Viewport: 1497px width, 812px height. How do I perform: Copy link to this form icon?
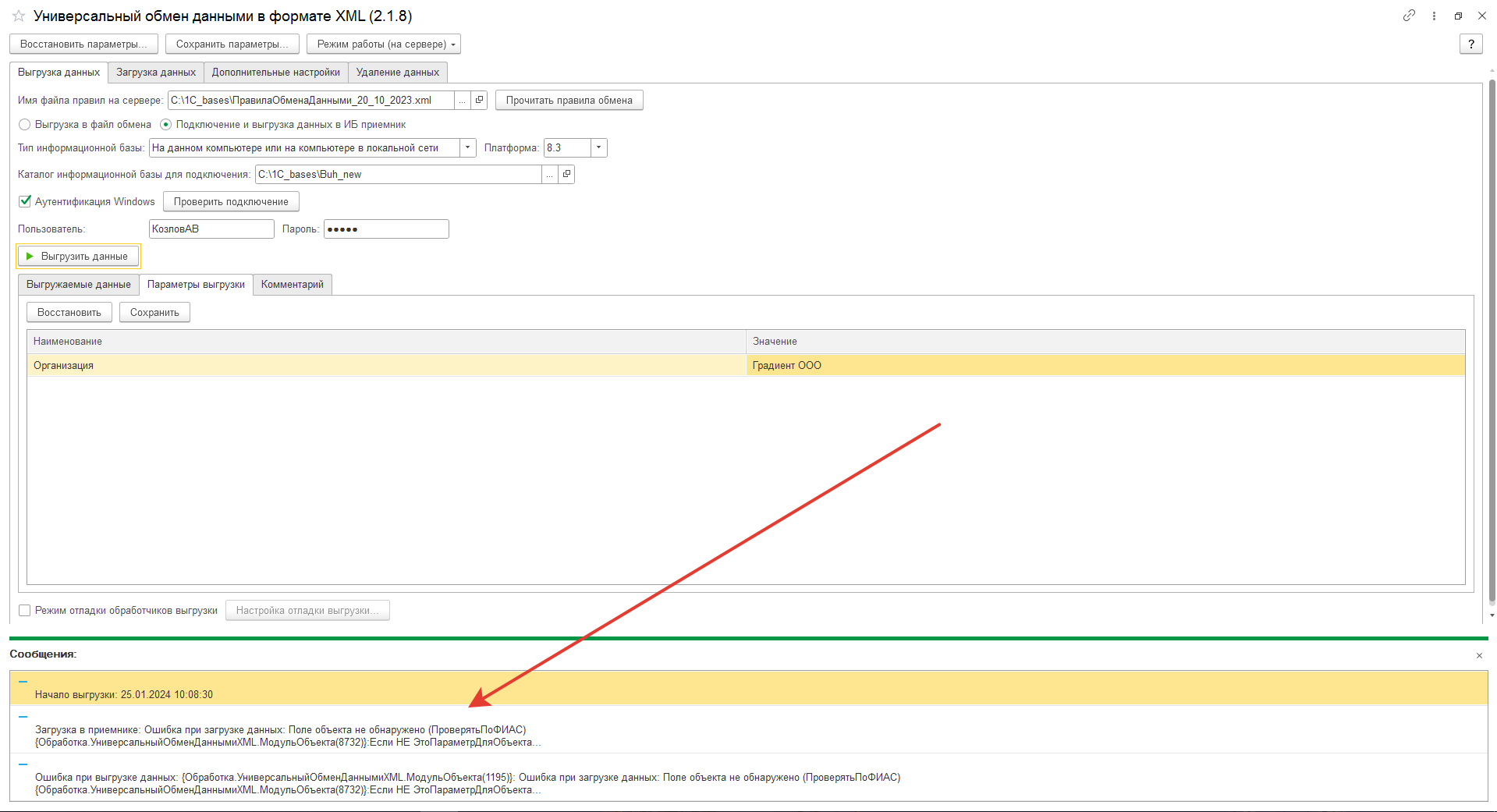click(x=1409, y=16)
